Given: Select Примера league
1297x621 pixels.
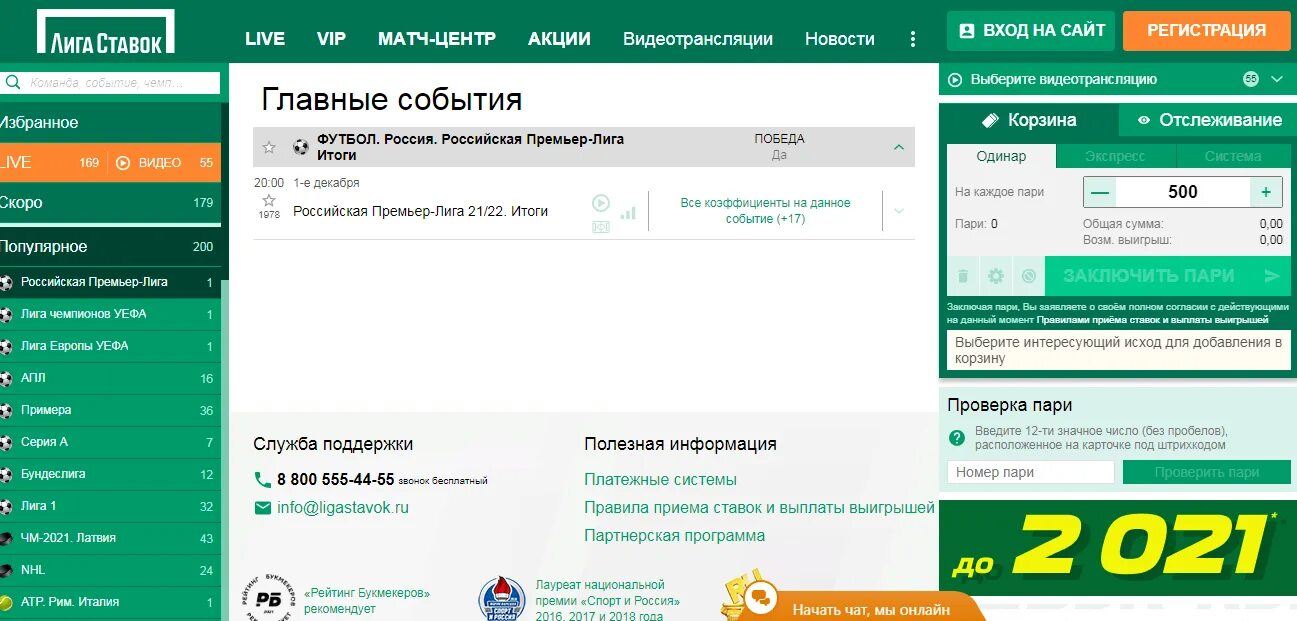Looking at the screenshot, I should click(x=110, y=410).
